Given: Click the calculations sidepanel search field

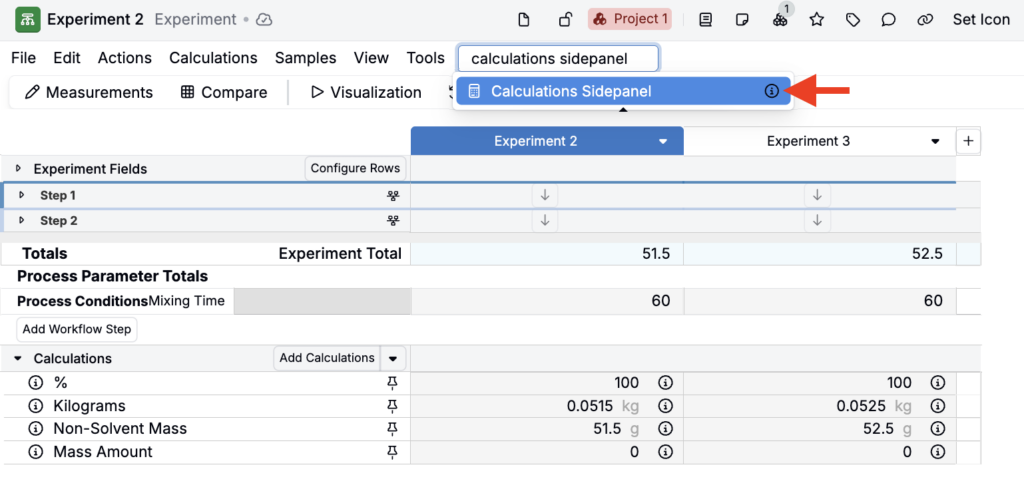Looking at the screenshot, I should click(558, 59).
